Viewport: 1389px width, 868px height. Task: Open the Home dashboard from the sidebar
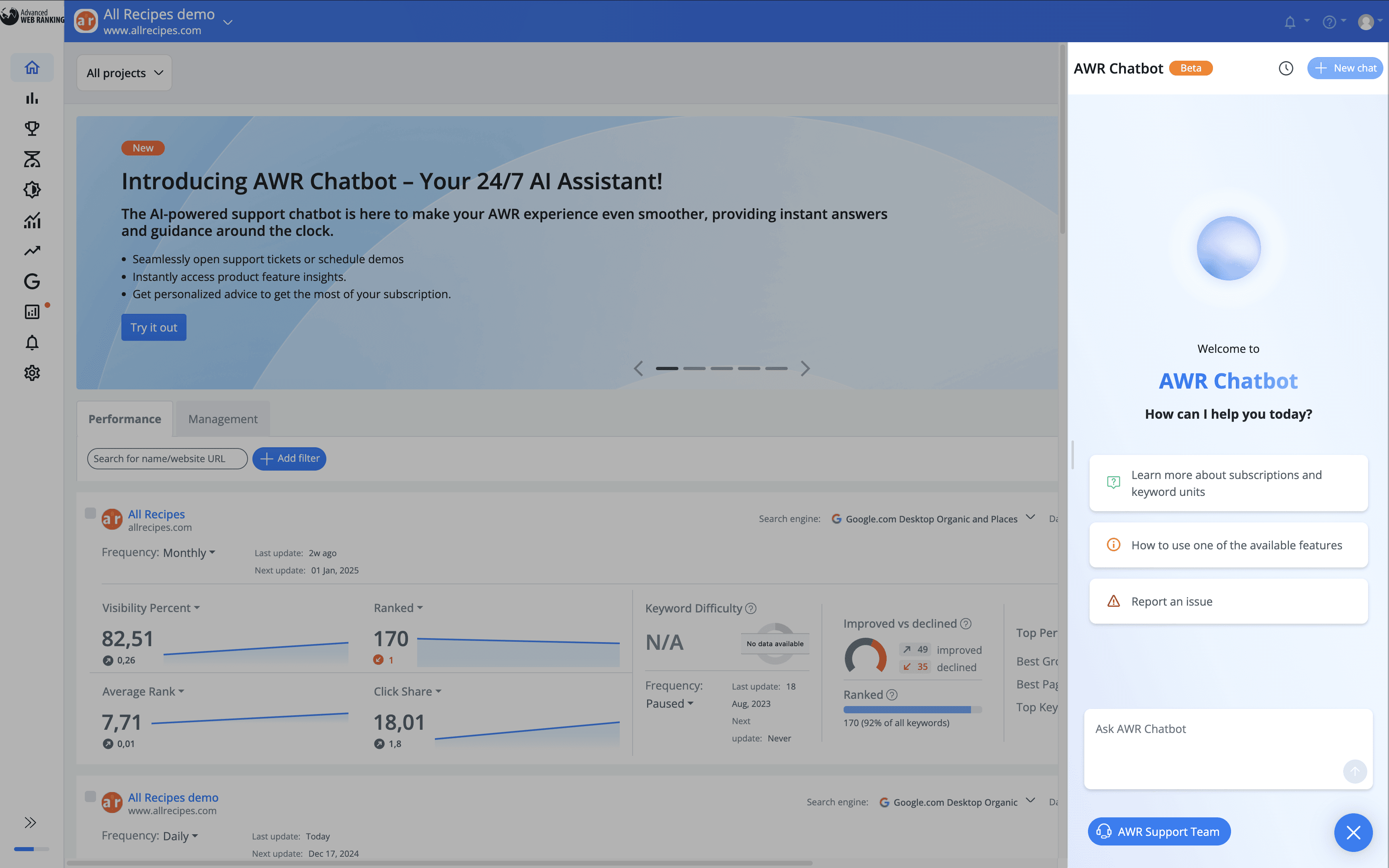point(32,68)
